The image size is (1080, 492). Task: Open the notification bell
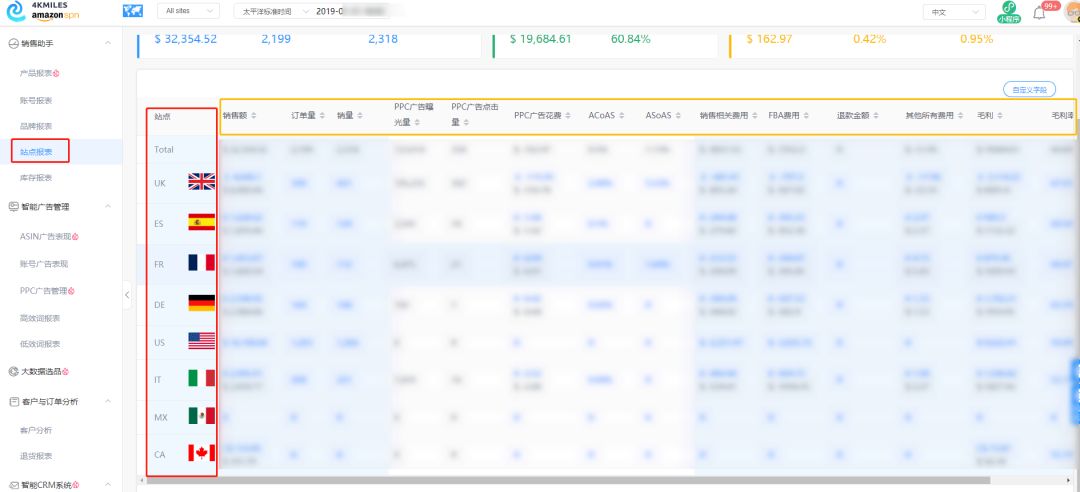(x=1039, y=13)
